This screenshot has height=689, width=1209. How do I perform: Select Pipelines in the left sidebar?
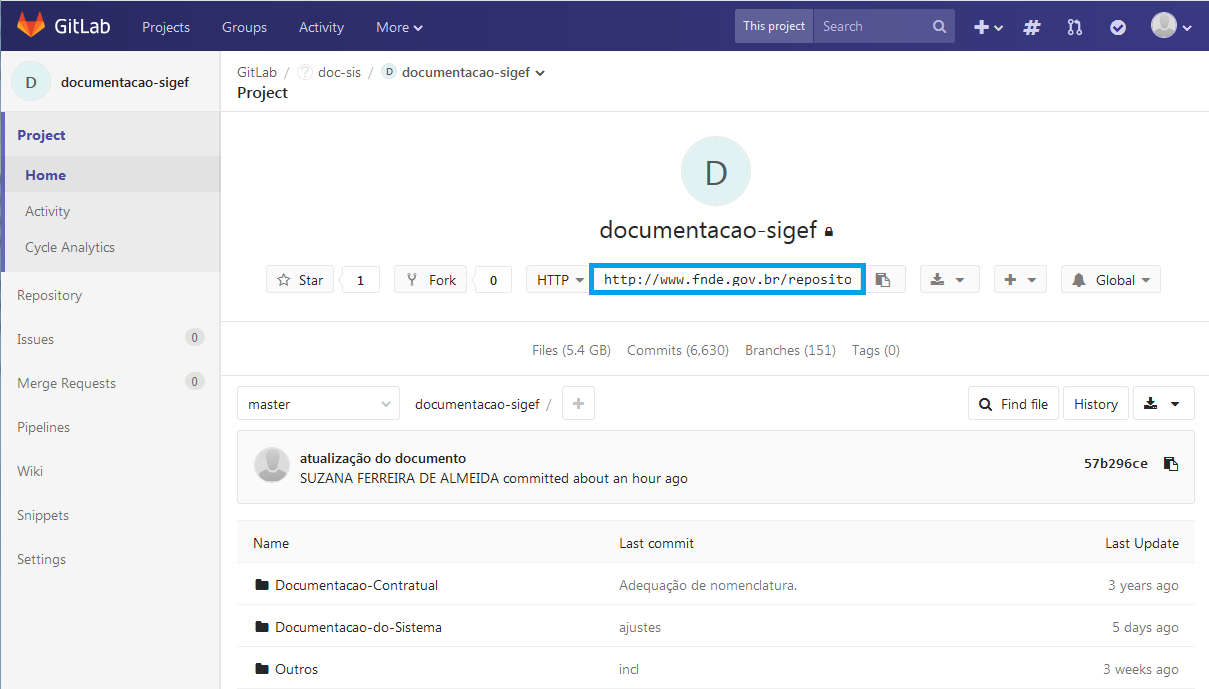43,427
